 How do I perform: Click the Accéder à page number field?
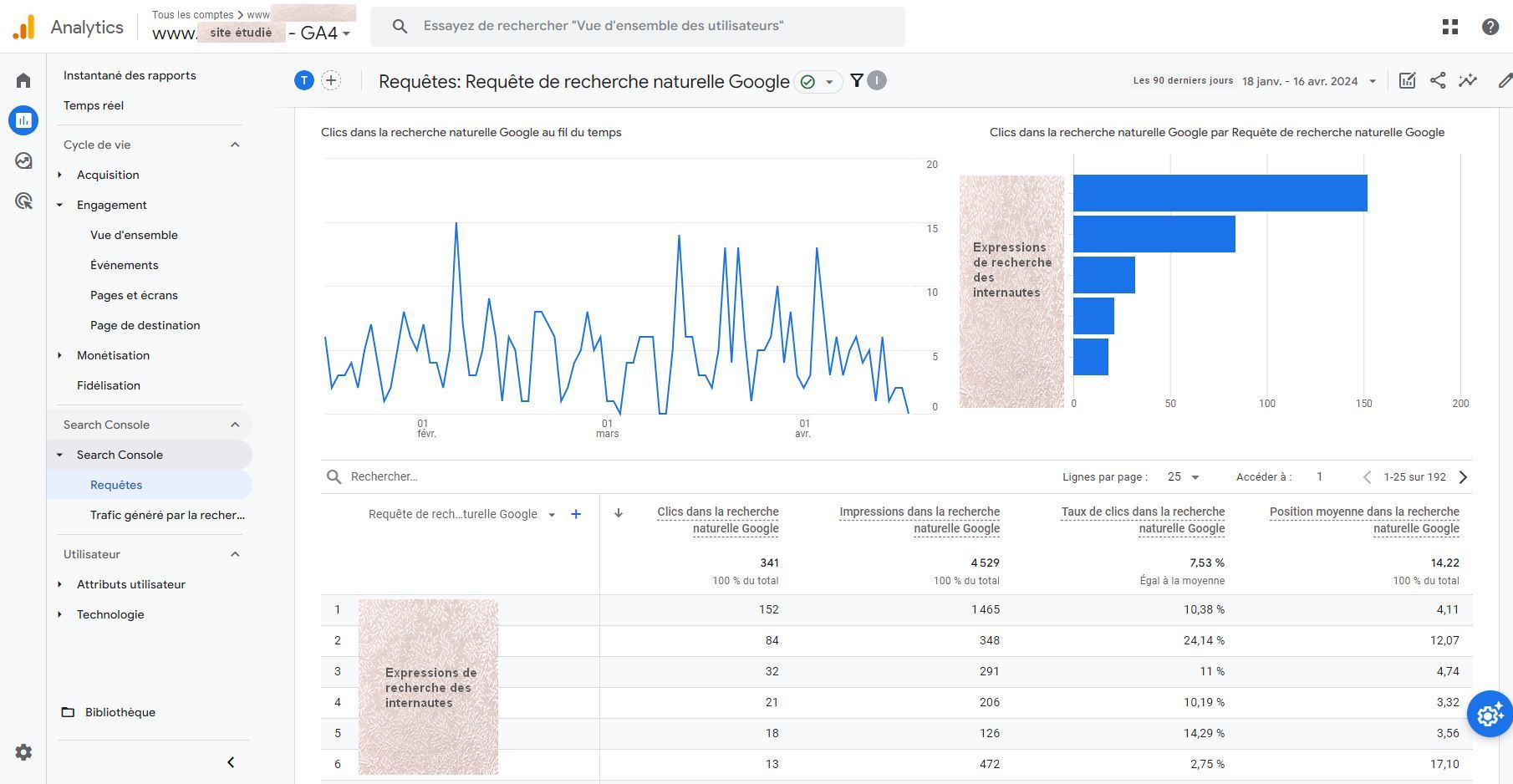click(1320, 477)
